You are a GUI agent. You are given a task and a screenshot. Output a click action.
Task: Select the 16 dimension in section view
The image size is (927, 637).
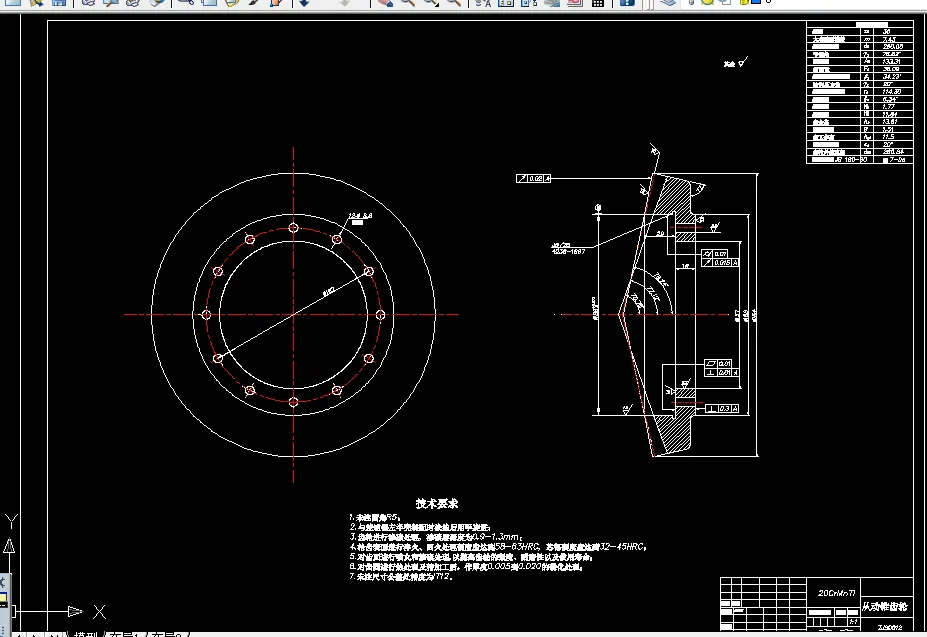tap(685, 266)
